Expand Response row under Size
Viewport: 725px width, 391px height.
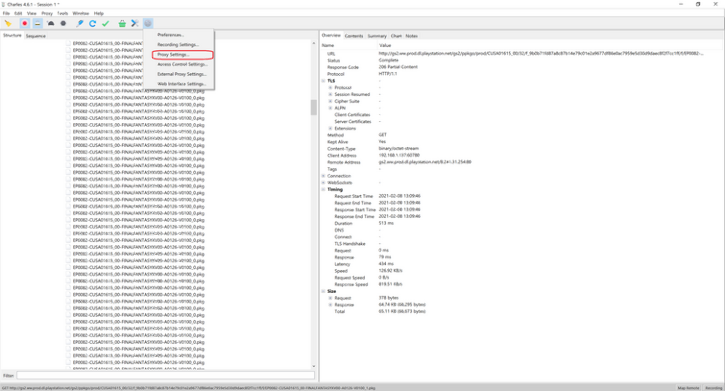coord(330,305)
